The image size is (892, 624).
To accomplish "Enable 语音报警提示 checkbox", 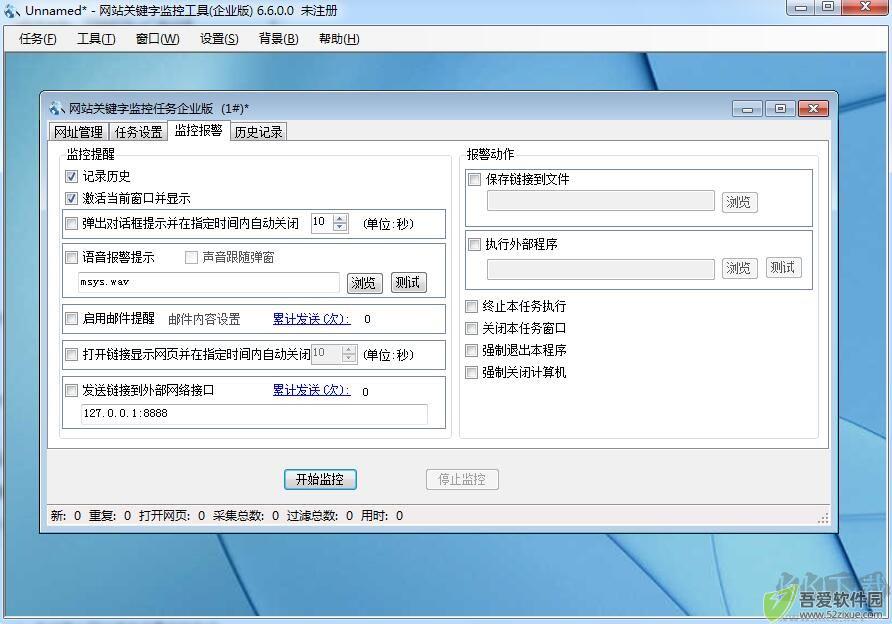I will coord(71,258).
